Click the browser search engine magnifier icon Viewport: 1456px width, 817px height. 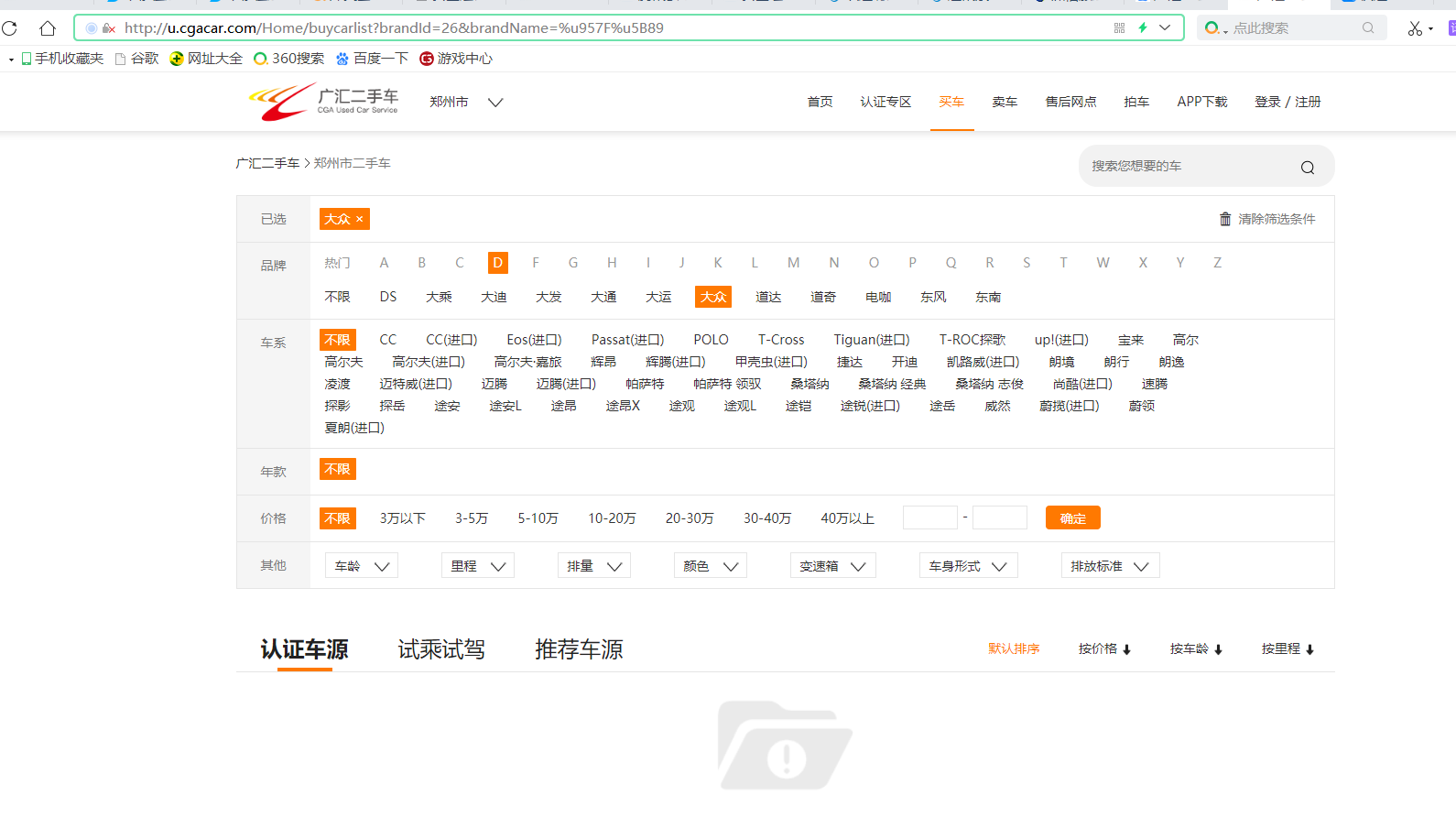coord(1368,28)
